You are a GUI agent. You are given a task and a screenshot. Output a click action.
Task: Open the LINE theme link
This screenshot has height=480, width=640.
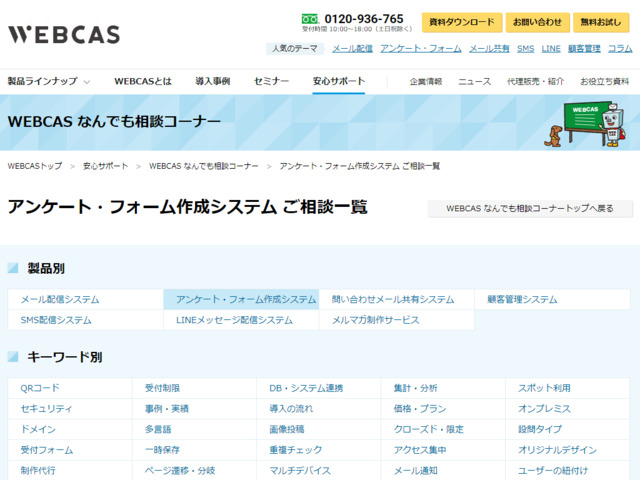(x=551, y=49)
